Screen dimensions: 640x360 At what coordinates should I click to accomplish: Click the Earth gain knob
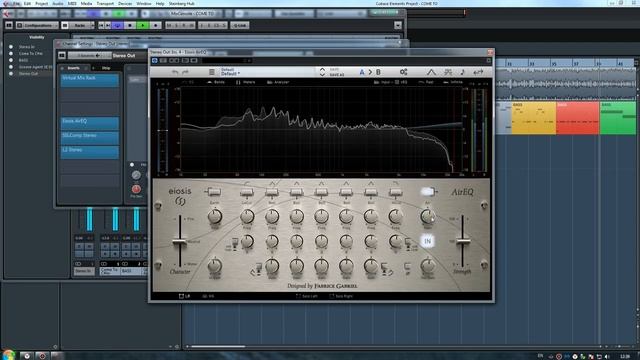(x=215, y=216)
